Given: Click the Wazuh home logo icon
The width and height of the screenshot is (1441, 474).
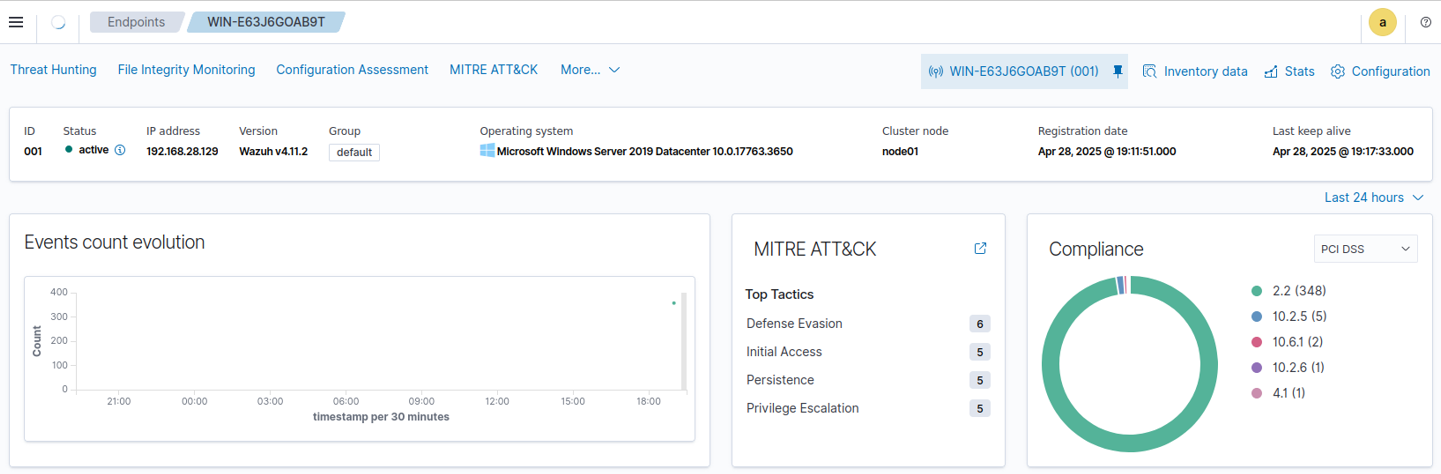Looking at the screenshot, I should [58, 22].
